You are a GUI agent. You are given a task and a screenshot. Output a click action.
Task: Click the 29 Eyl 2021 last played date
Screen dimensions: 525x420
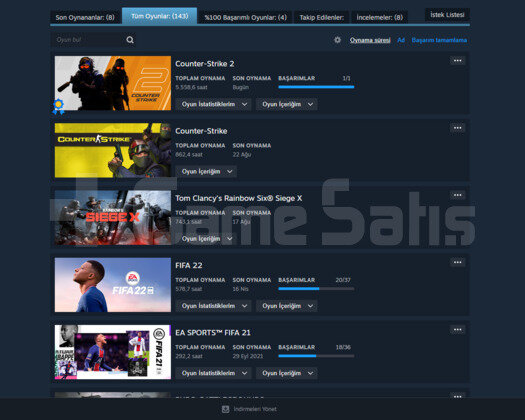pos(248,356)
